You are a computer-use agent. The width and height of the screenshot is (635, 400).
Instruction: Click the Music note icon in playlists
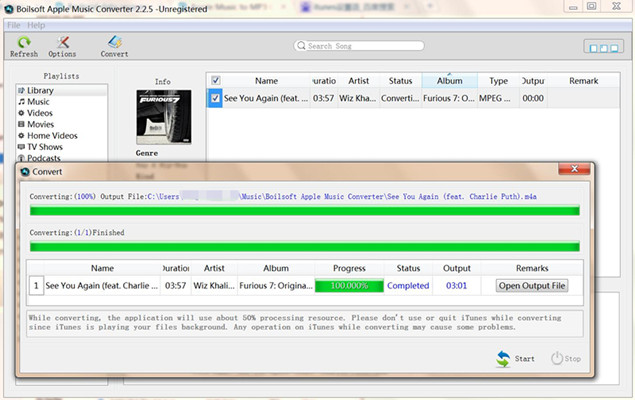click(x=21, y=102)
